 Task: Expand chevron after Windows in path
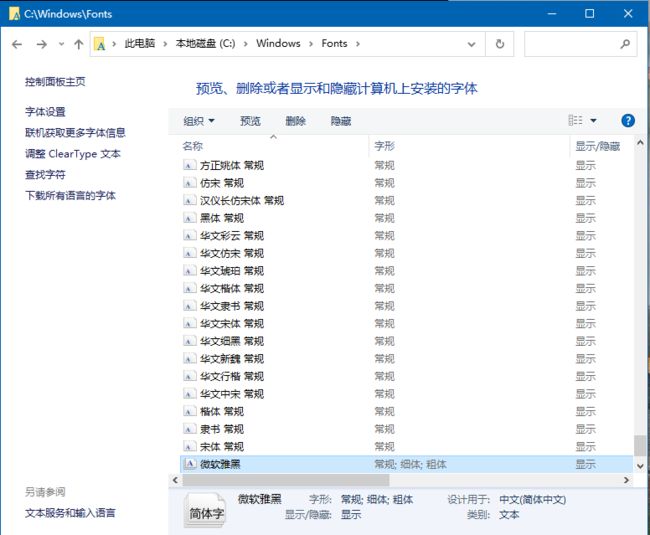[311, 44]
